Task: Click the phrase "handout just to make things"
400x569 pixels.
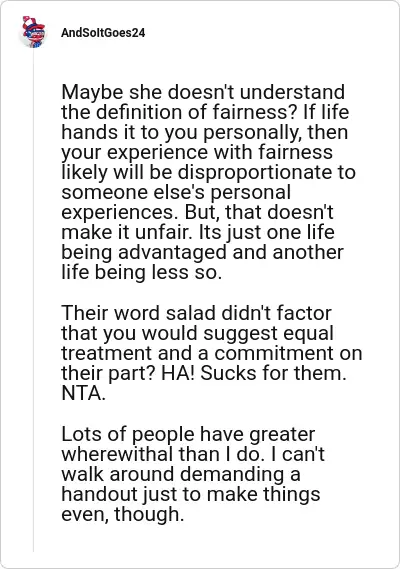Action: click(191, 494)
